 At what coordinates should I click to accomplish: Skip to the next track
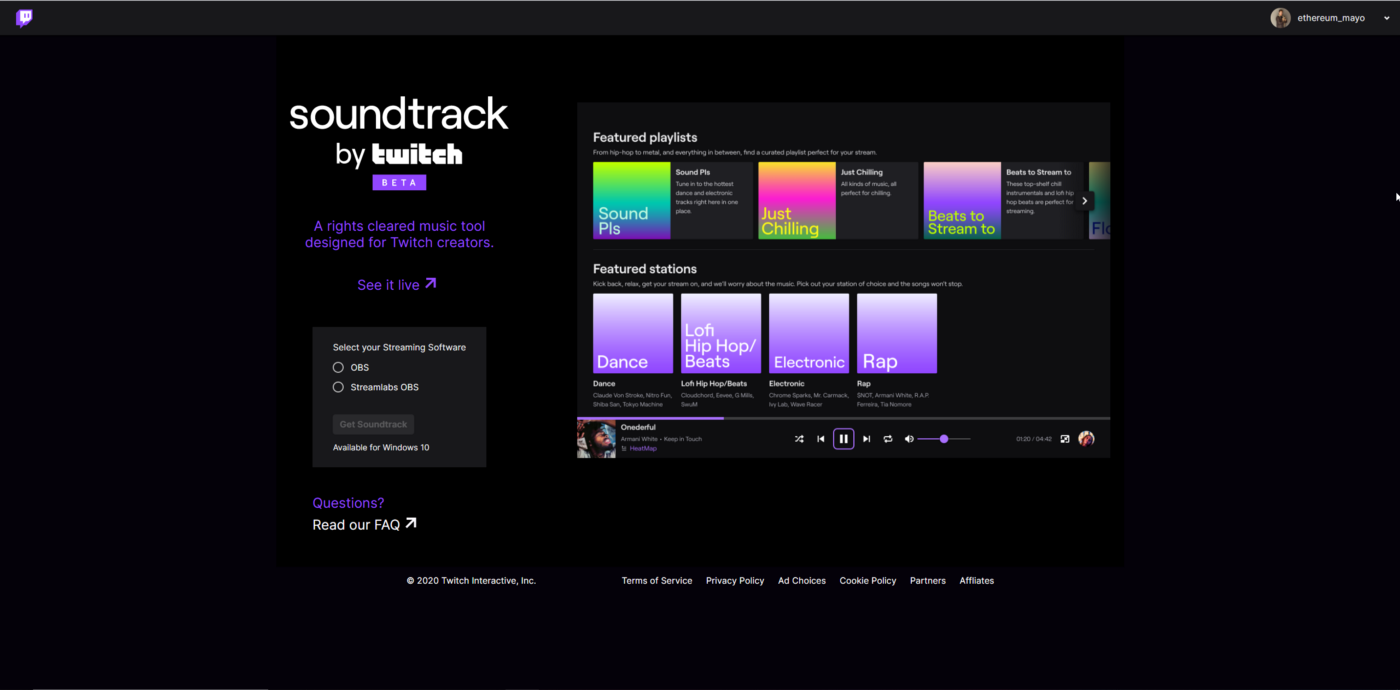866,438
